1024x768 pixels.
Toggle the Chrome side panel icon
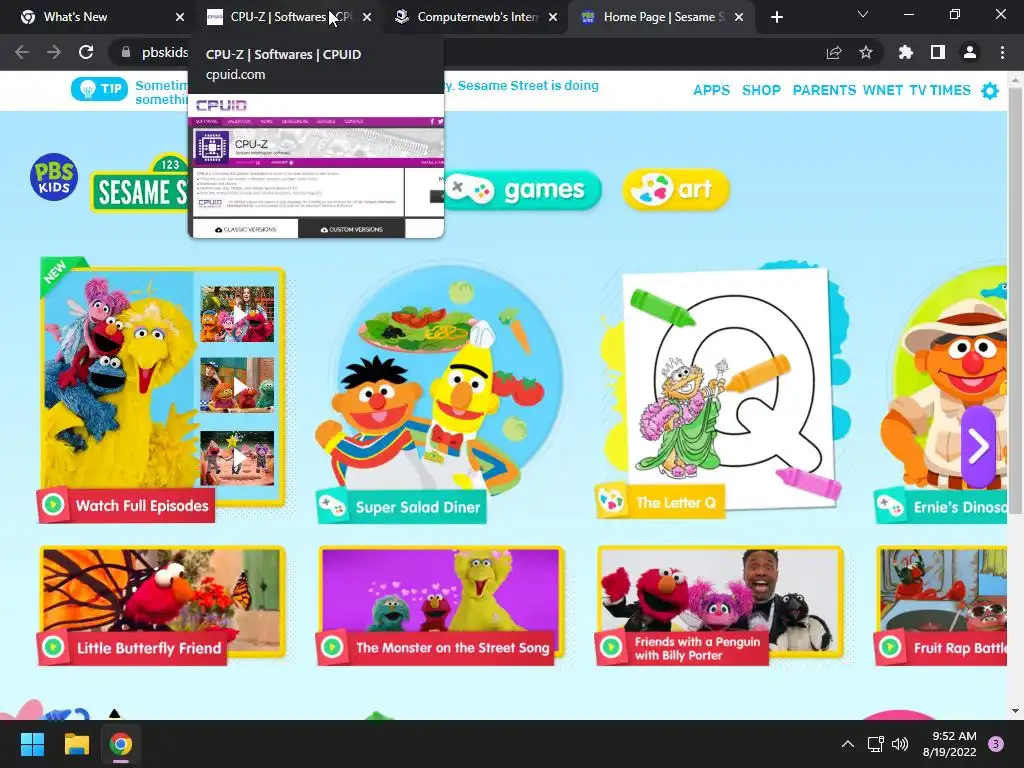tap(938, 52)
